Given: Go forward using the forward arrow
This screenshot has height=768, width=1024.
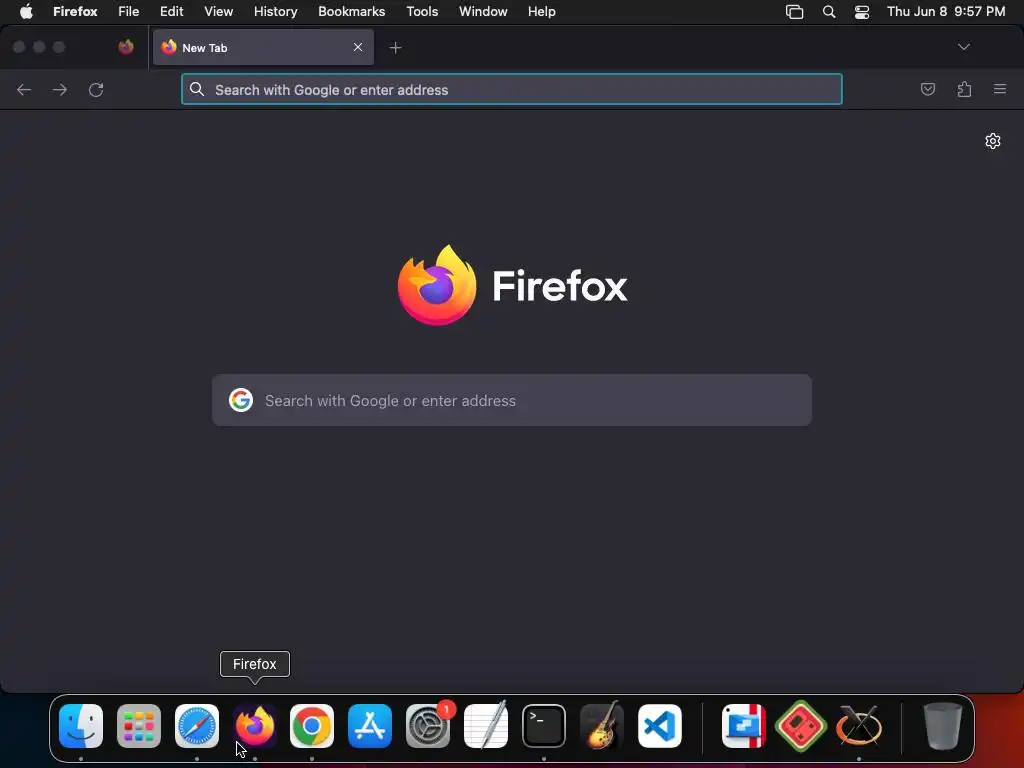Looking at the screenshot, I should click(x=60, y=89).
